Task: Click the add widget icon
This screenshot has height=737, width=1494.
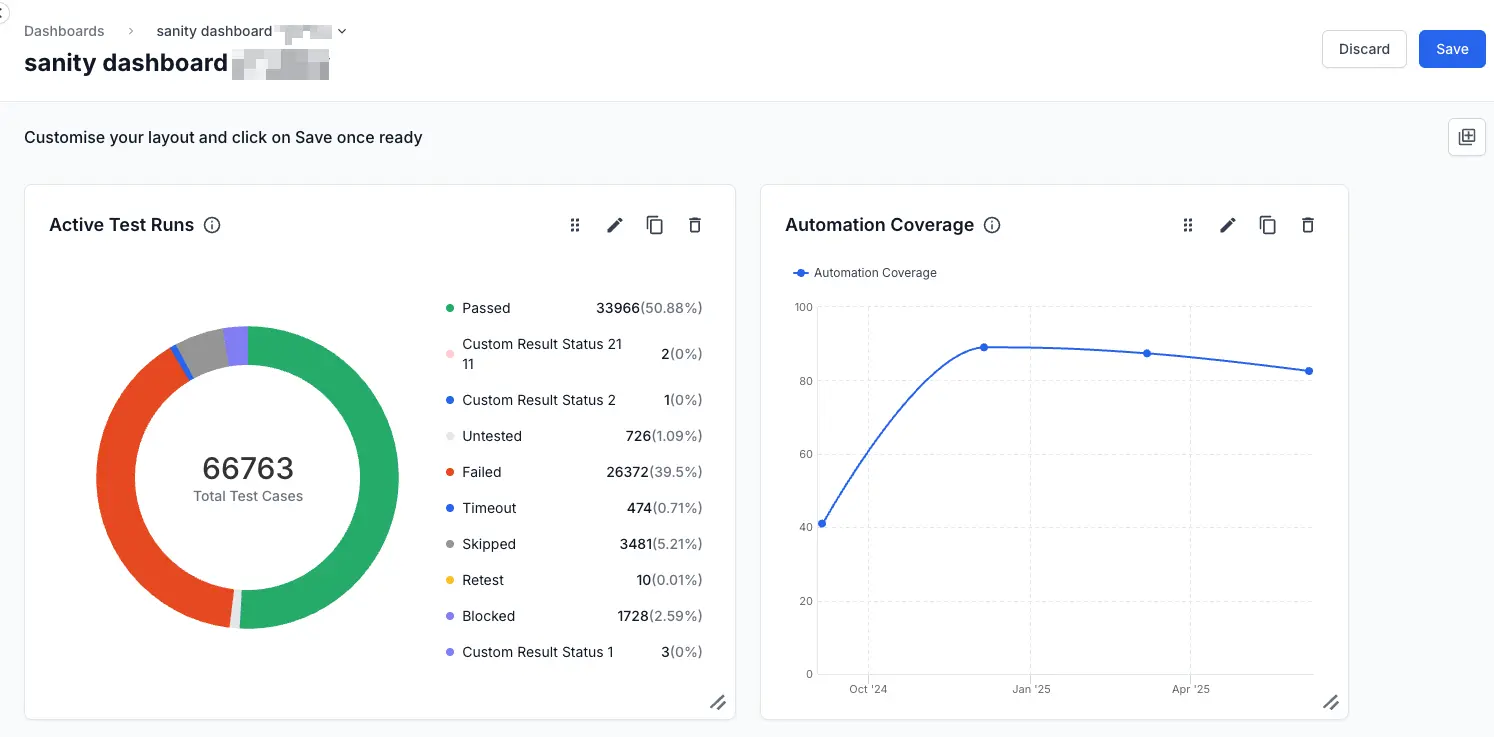Action: pyautogui.click(x=1467, y=137)
